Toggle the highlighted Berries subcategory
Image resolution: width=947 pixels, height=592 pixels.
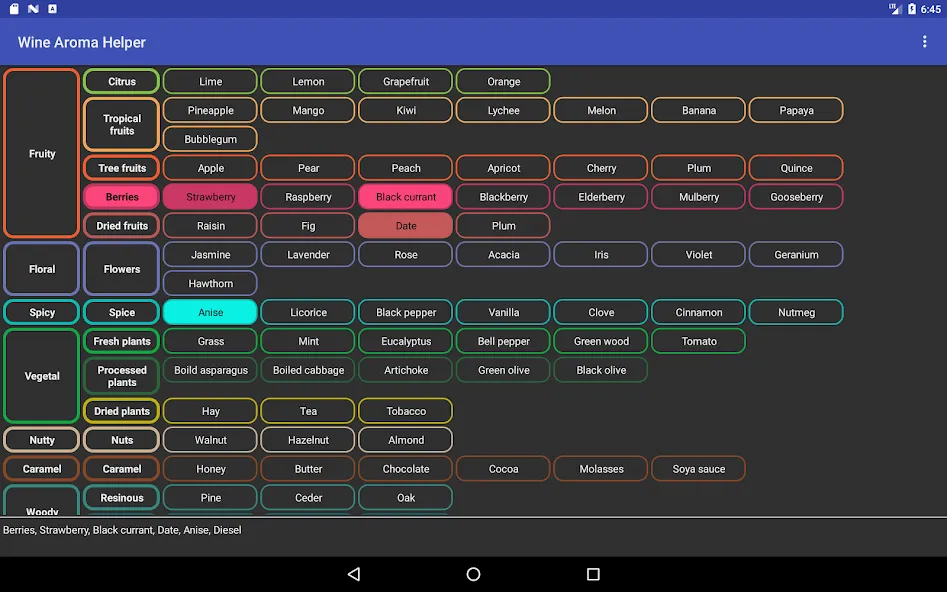click(121, 197)
